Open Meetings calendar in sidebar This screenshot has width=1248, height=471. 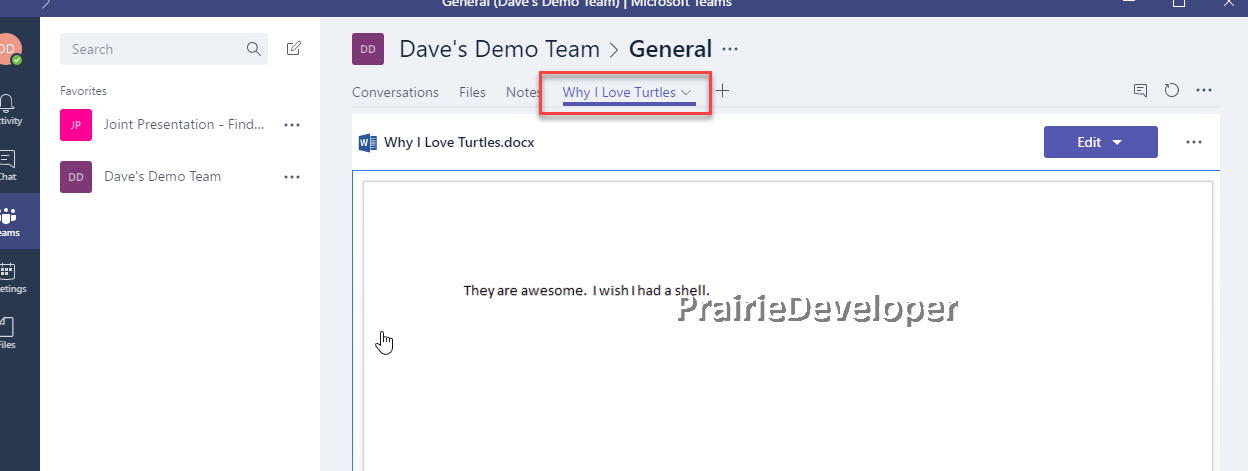10,278
